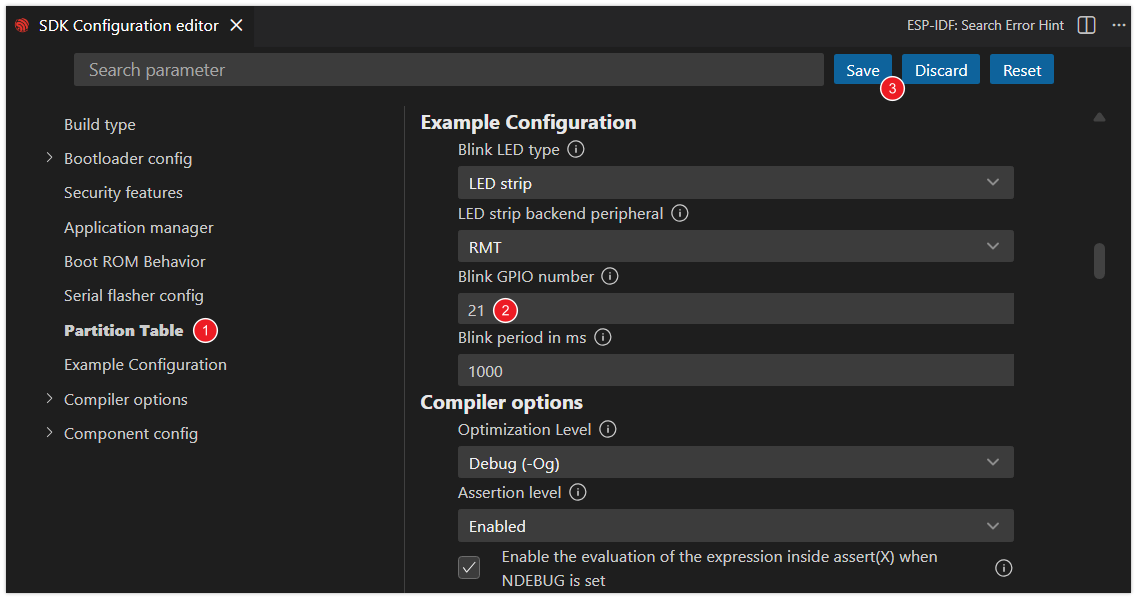Toggle the NDEBUG assert expression evaluation checkbox
Screen dimensions: 1137x599
(x=469, y=567)
